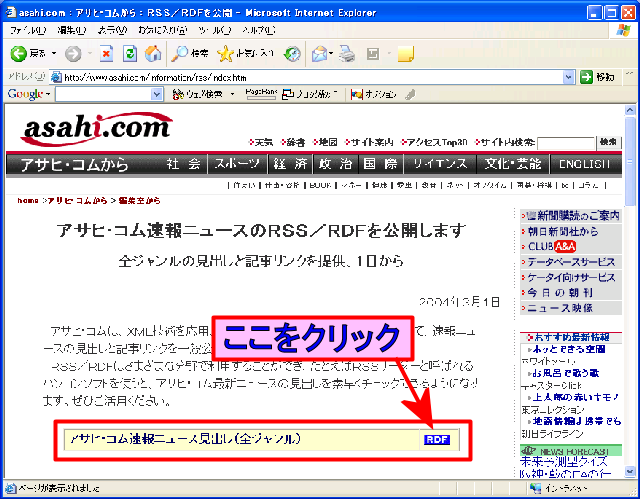Screen dimensions: 640x499
Task: Open the ENGLISH navigation tab
Action: [585, 164]
